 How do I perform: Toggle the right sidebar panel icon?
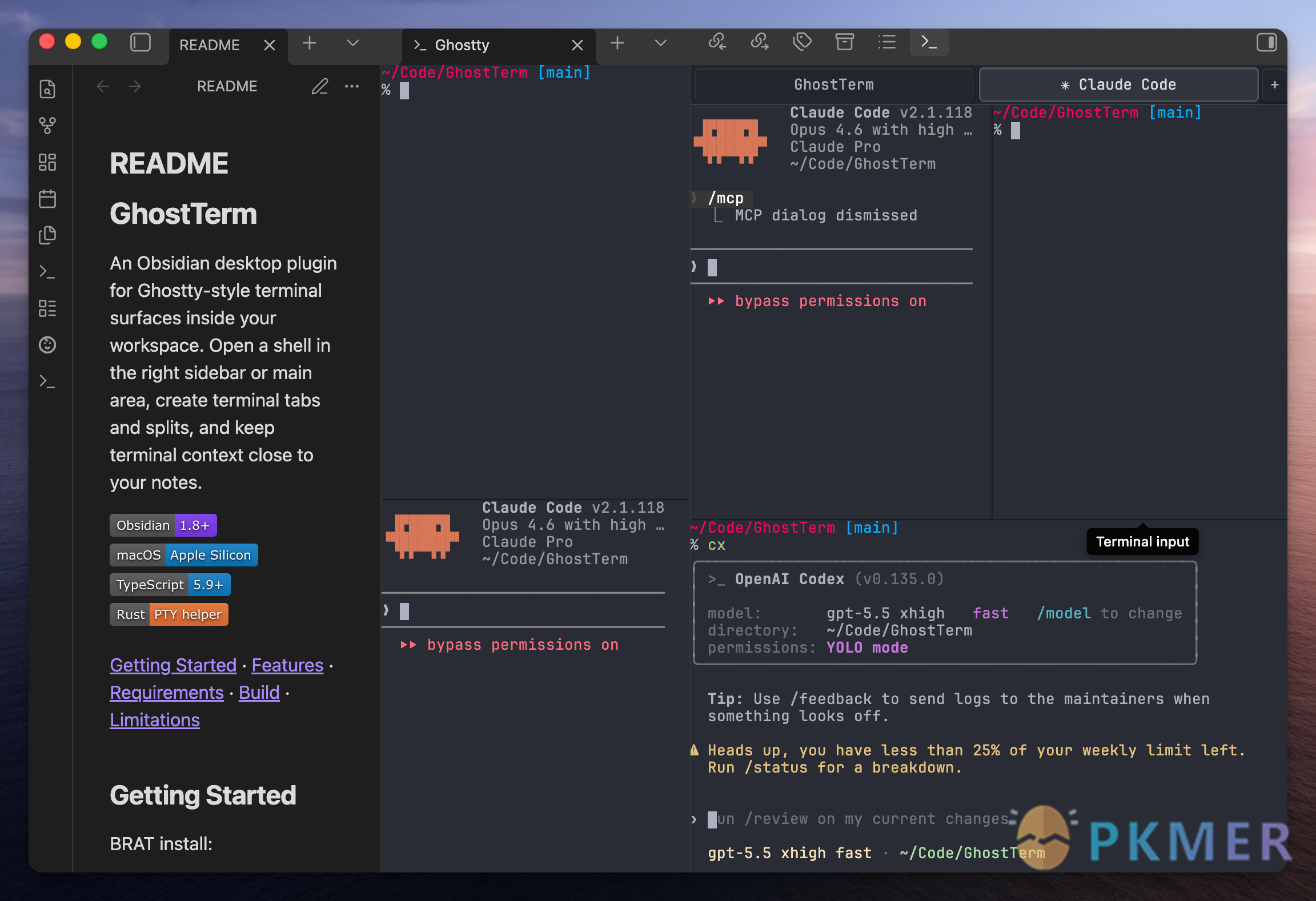[1267, 43]
